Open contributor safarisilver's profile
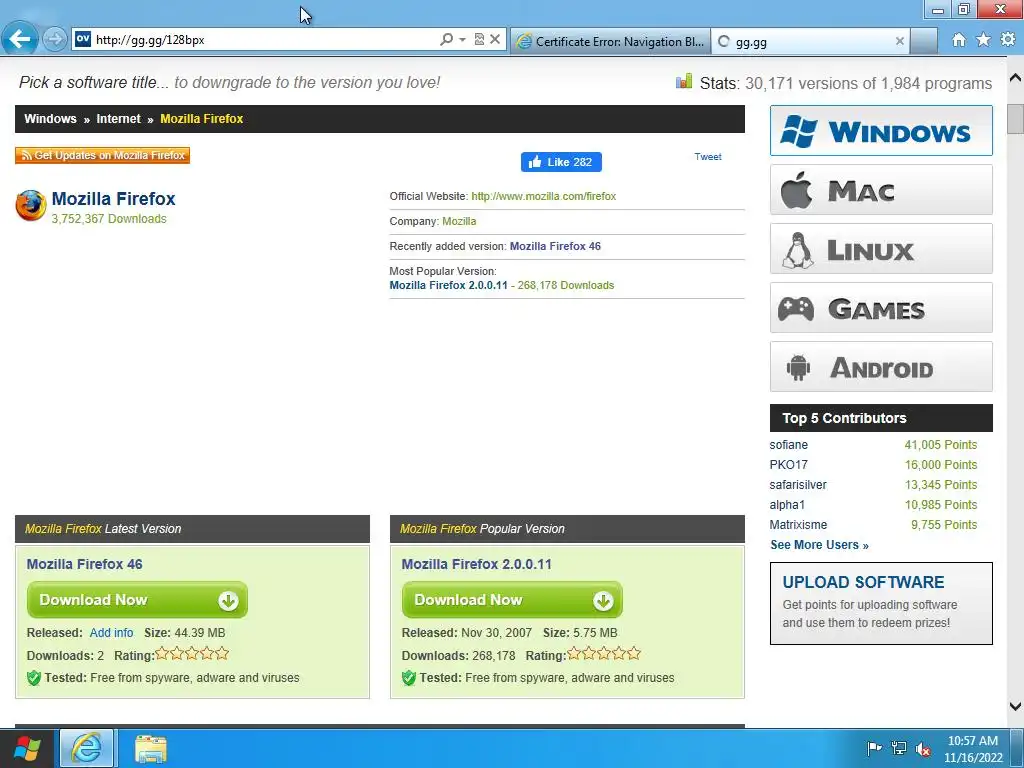 point(798,485)
